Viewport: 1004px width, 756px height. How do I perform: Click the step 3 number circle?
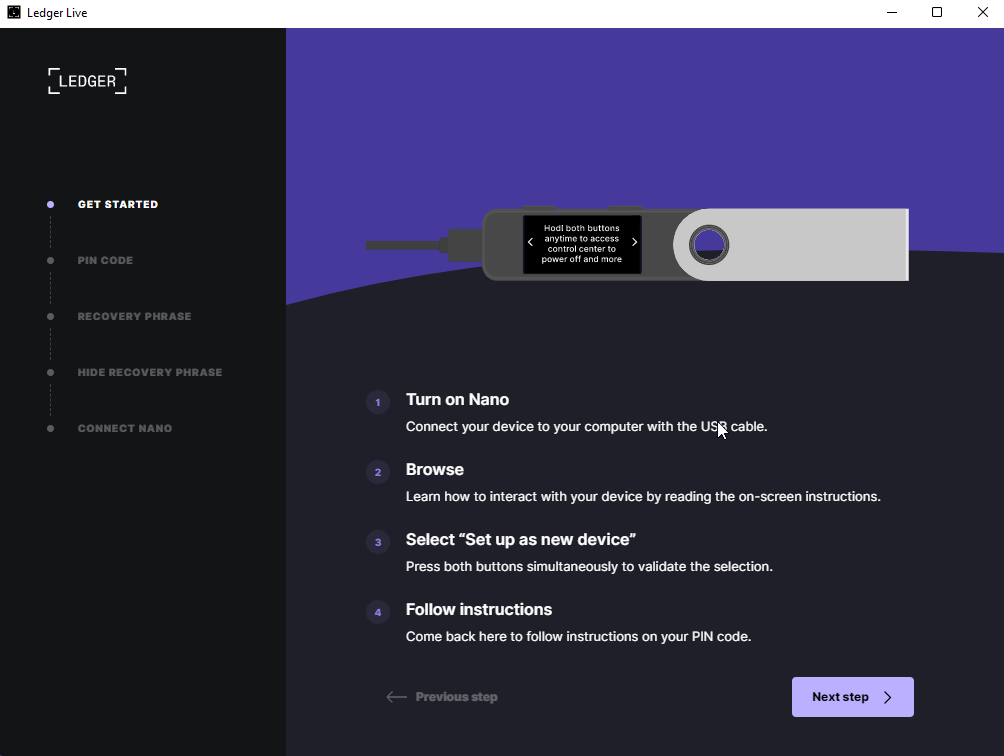378,542
